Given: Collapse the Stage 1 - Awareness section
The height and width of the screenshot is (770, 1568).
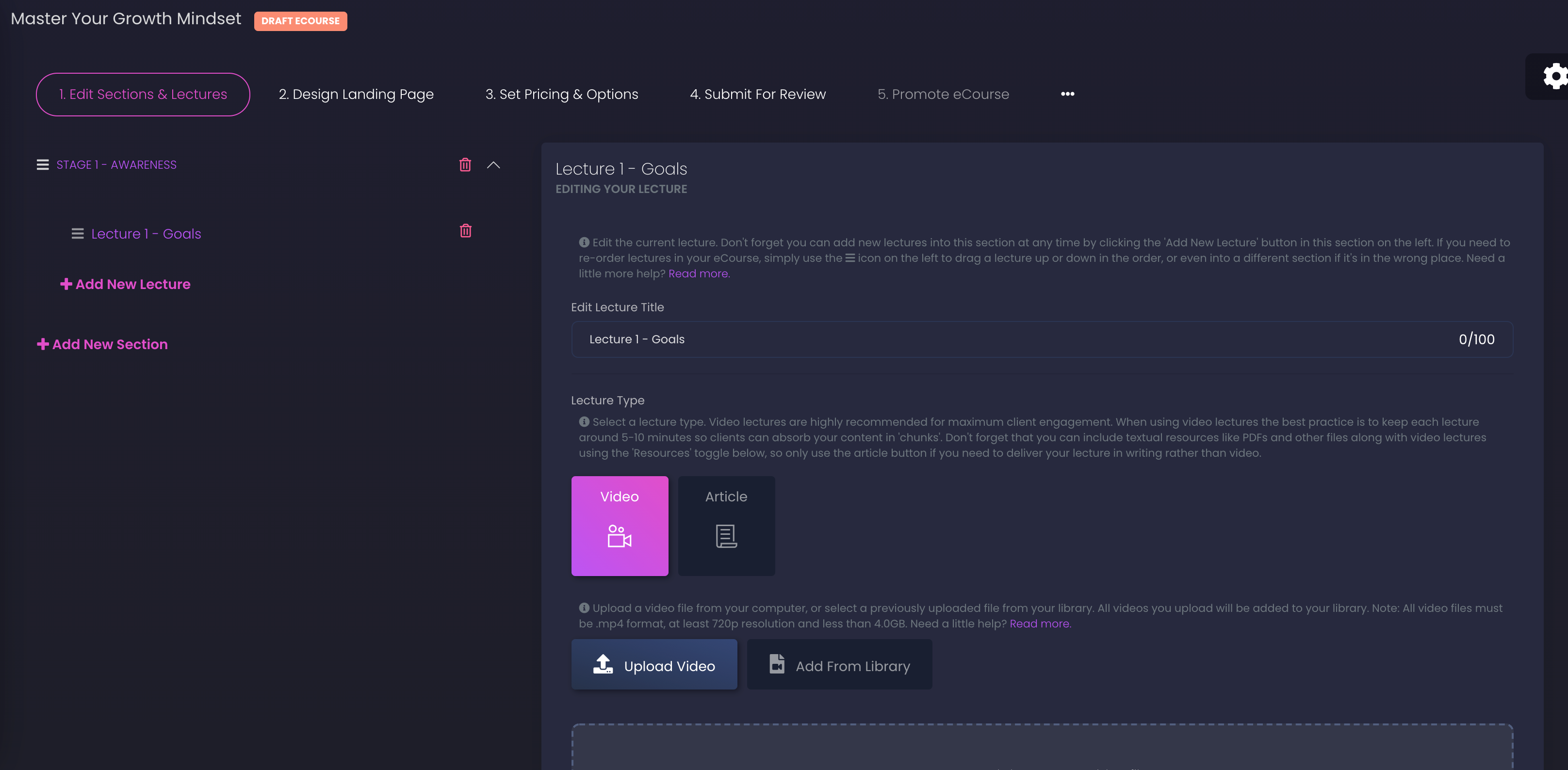Looking at the screenshot, I should coord(493,165).
